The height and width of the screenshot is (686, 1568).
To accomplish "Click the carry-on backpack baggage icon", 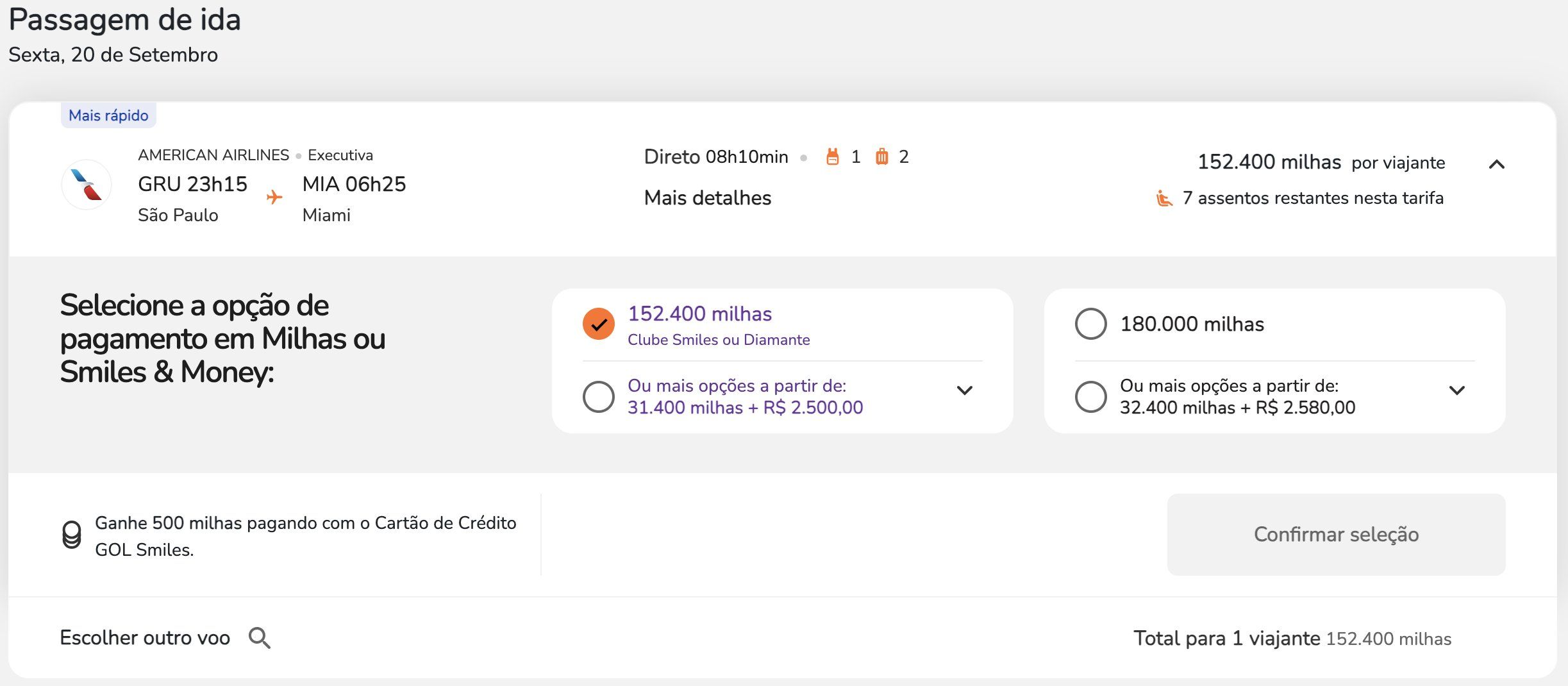I will 833,156.
